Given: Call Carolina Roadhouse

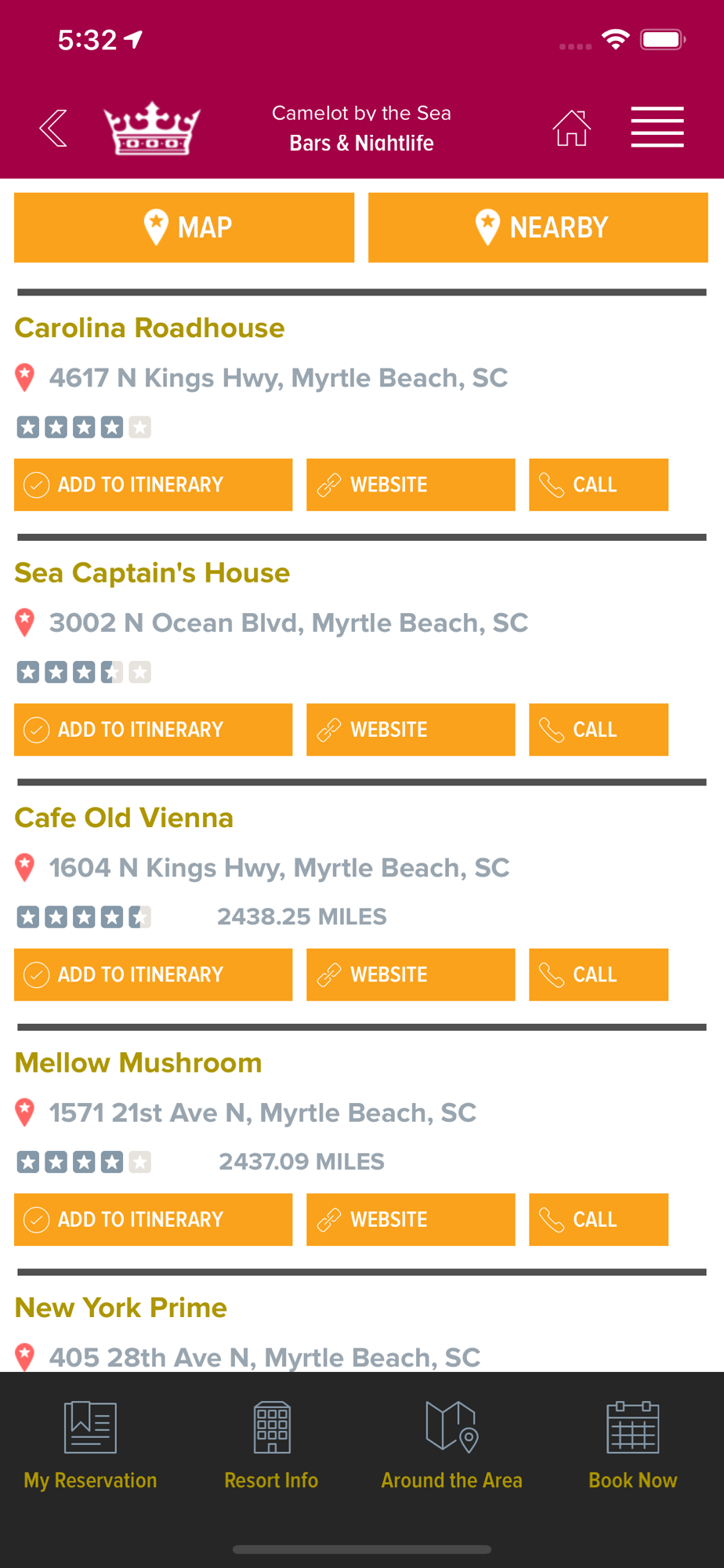Looking at the screenshot, I should [x=599, y=485].
